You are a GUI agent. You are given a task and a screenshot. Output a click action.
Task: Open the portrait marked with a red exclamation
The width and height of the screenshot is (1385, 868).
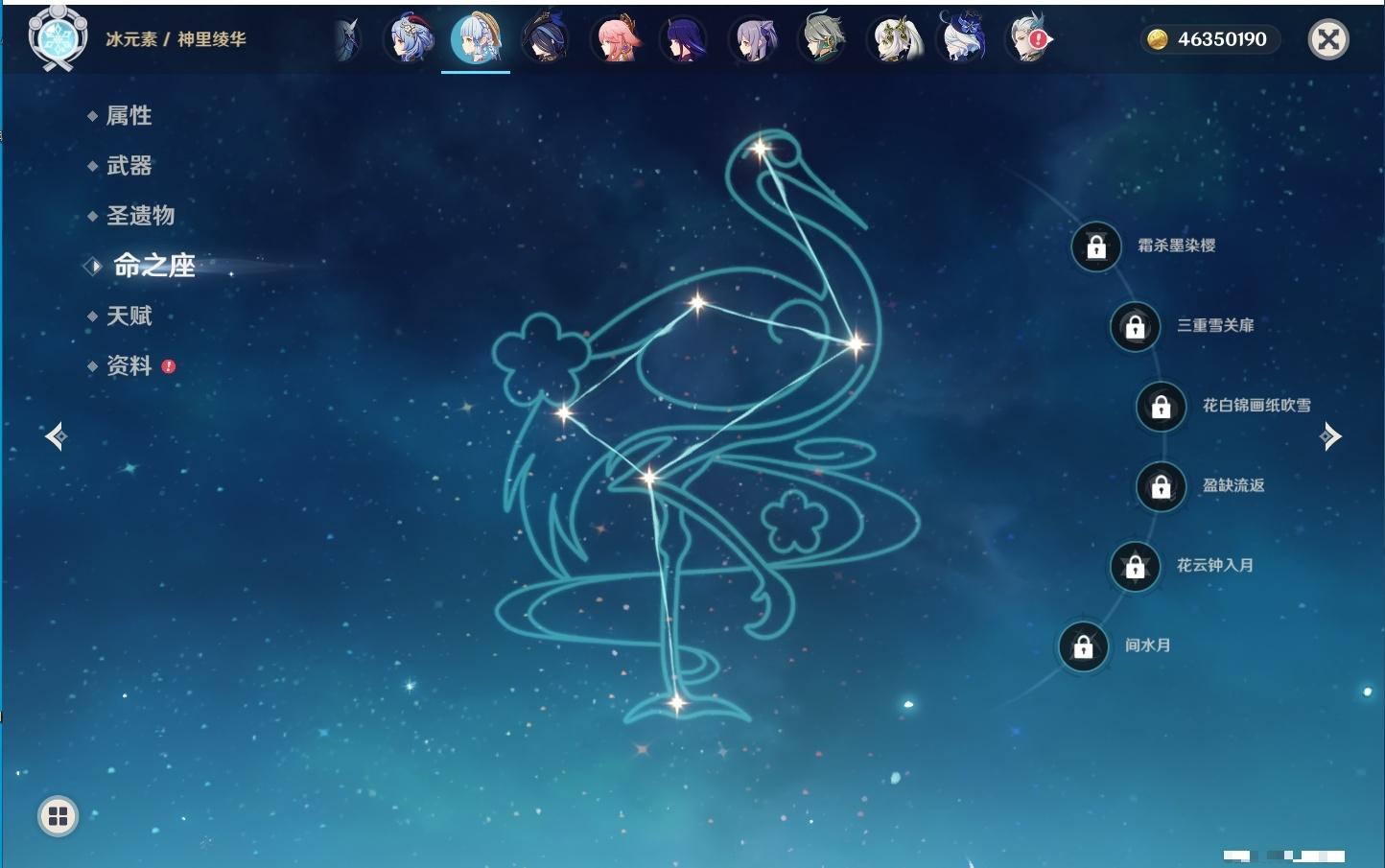[x=1029, y=39]
